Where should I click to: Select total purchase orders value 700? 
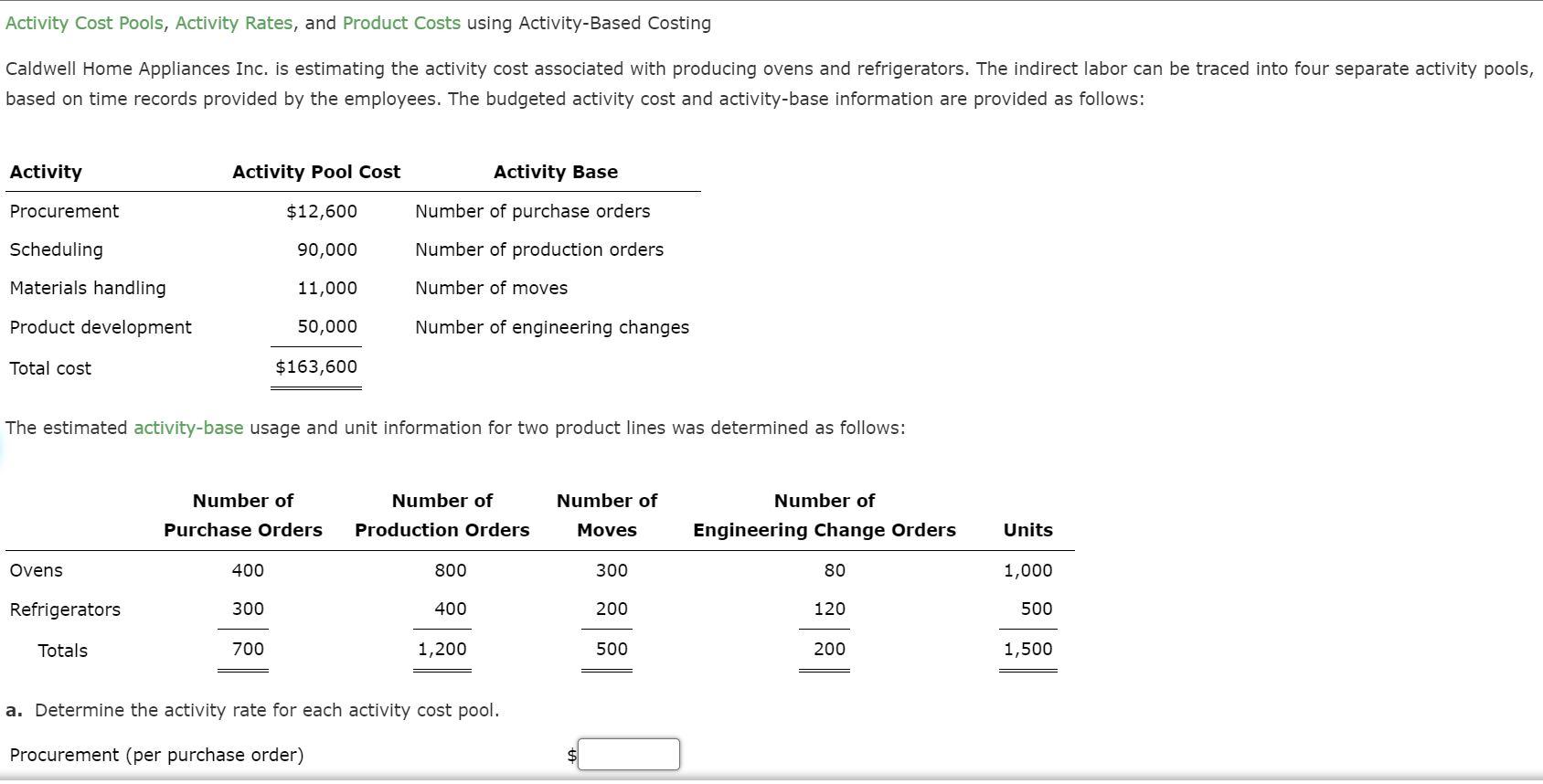tap(248, 649)
